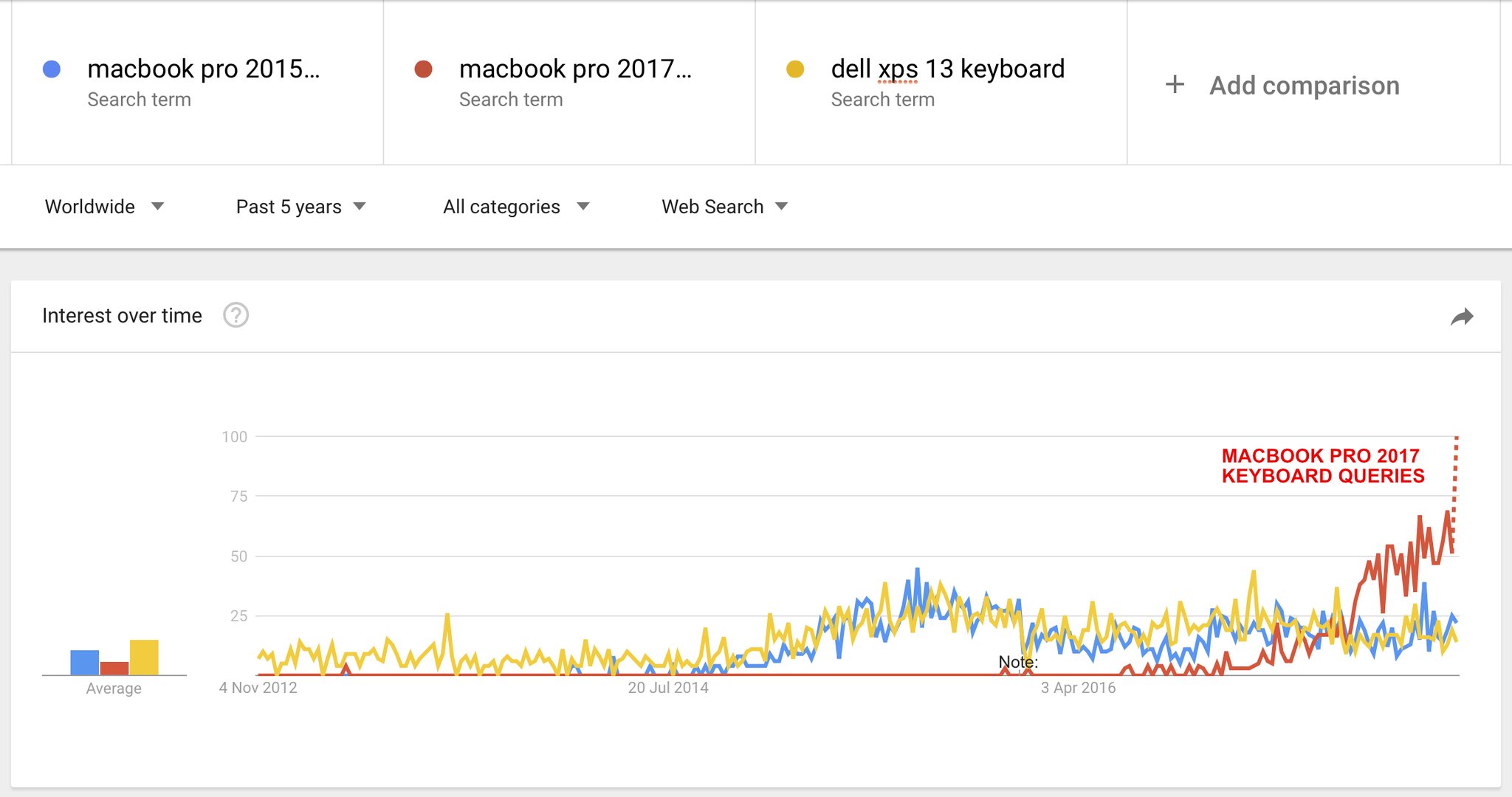
Task: Click the red average bar
Action: (114, 668)
